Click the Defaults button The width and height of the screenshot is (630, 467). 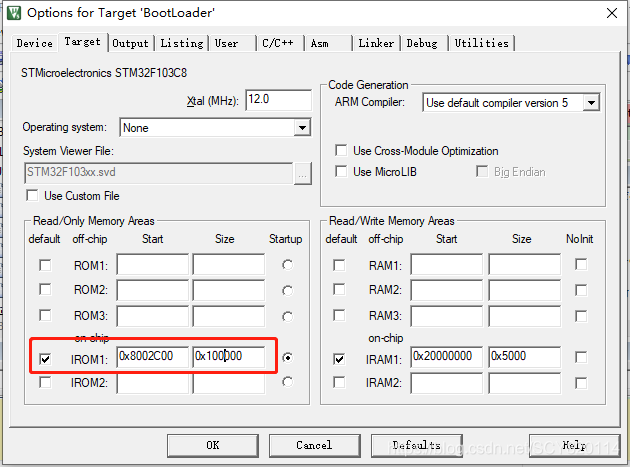[x=417, y=445]
